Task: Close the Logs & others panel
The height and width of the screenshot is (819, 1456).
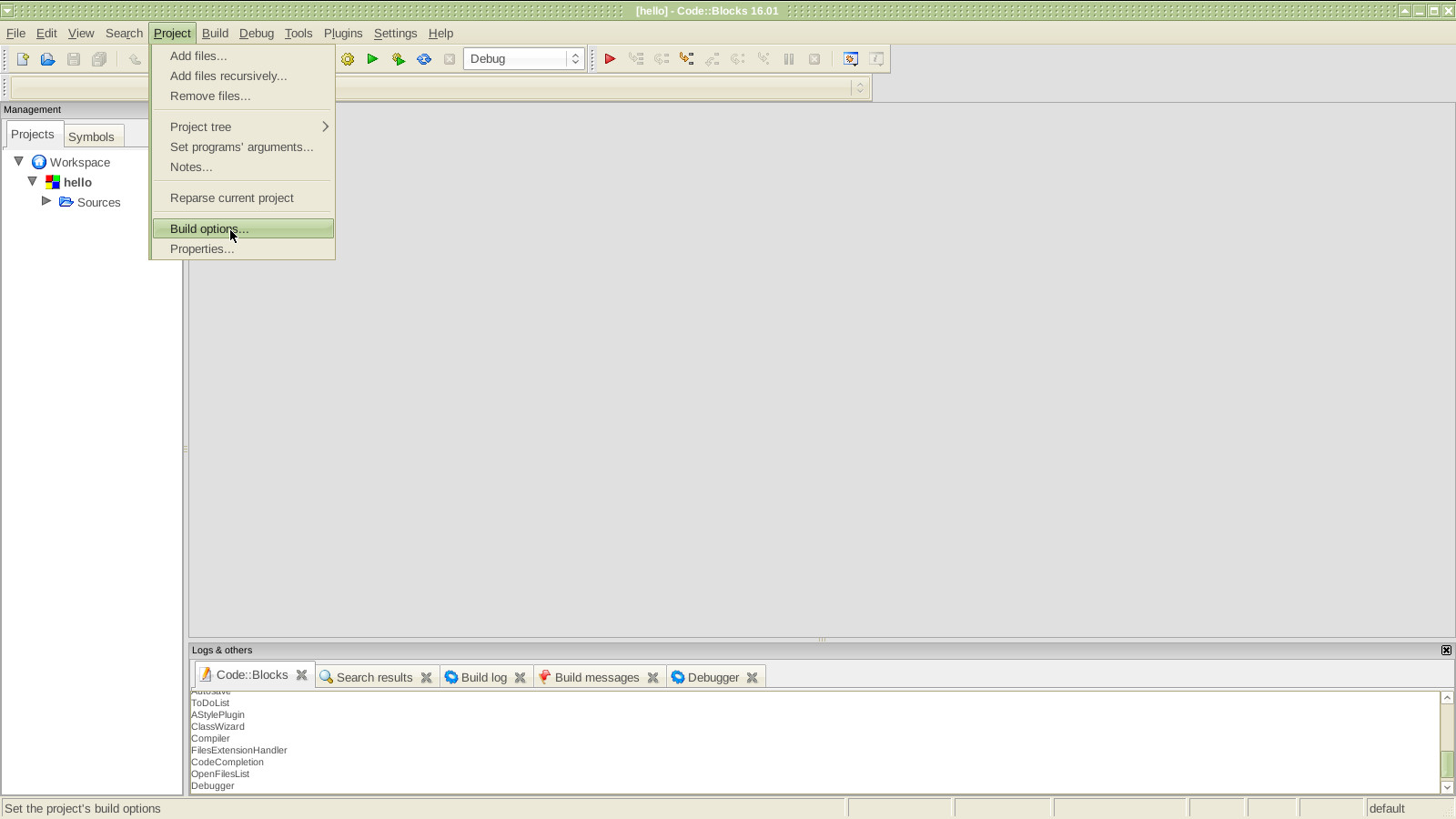Action: click(x=1446, y=651)
